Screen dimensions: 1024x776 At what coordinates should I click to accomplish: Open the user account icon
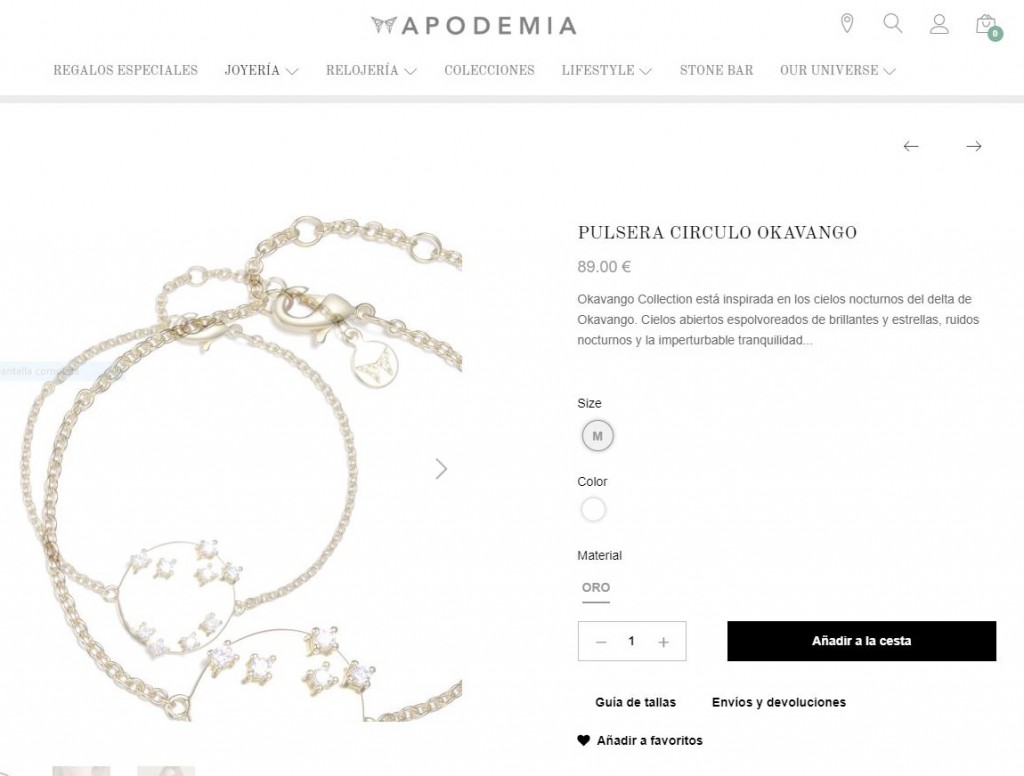coord(939,24)
